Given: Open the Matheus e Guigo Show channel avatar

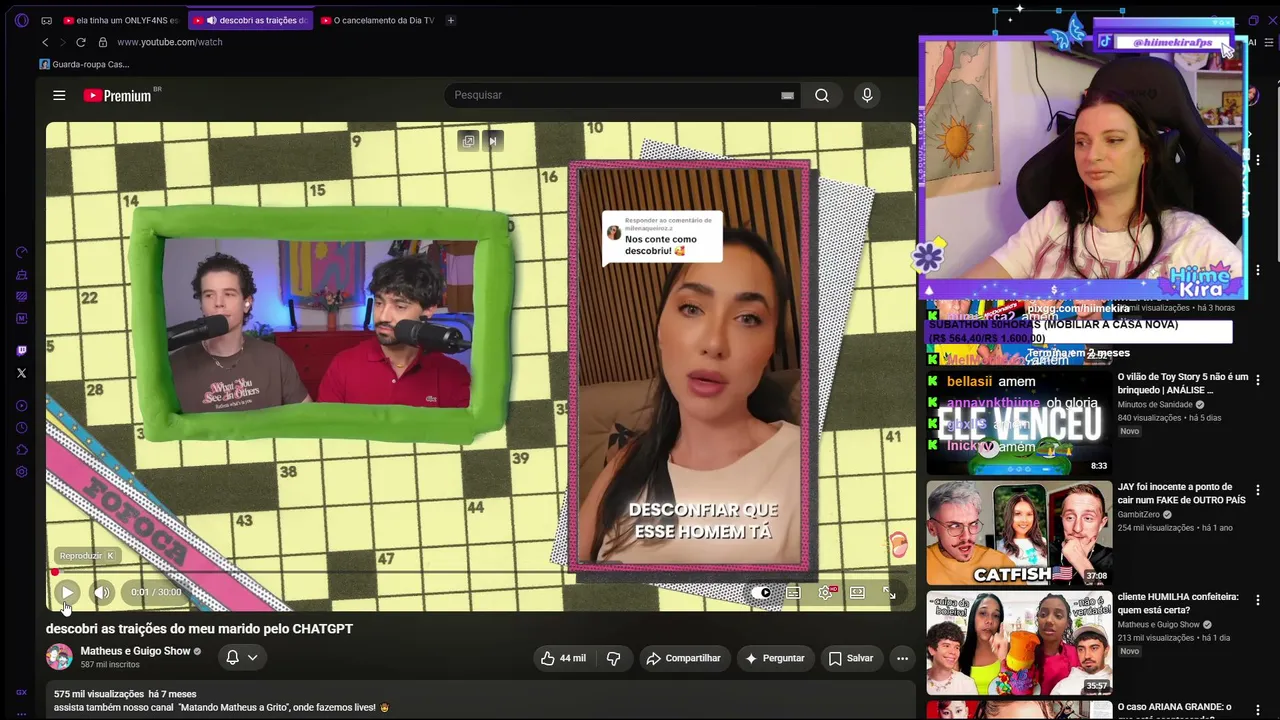Looking at the screenshot, I should [59, 657].
